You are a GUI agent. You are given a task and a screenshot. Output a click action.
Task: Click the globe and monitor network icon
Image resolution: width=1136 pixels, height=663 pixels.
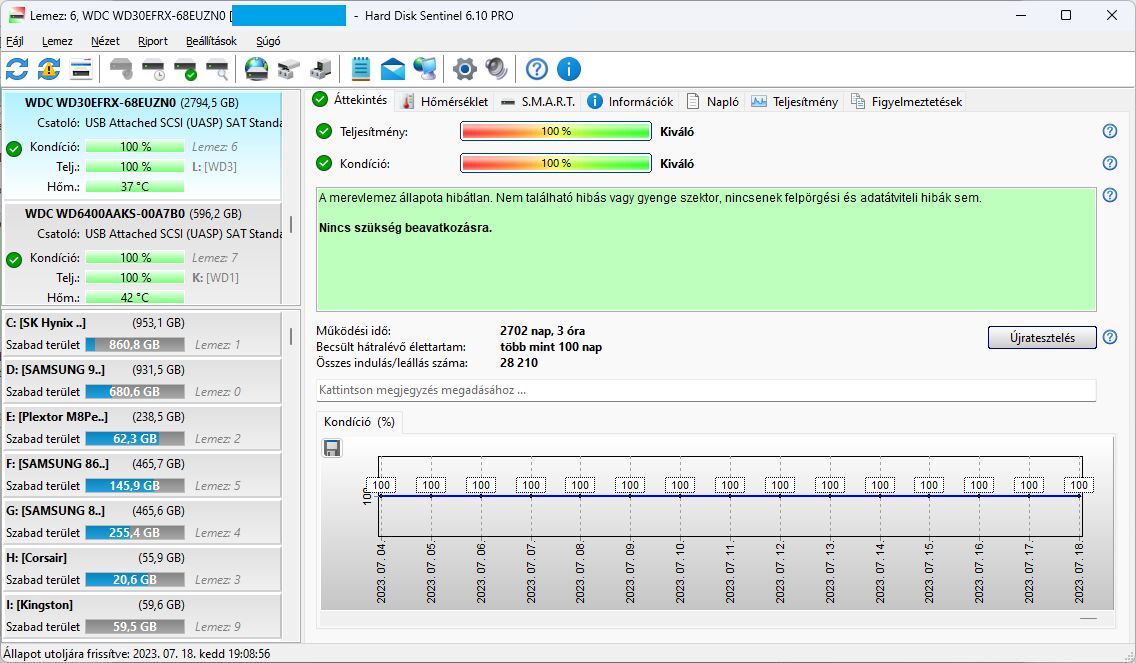[x=425, y=70]
